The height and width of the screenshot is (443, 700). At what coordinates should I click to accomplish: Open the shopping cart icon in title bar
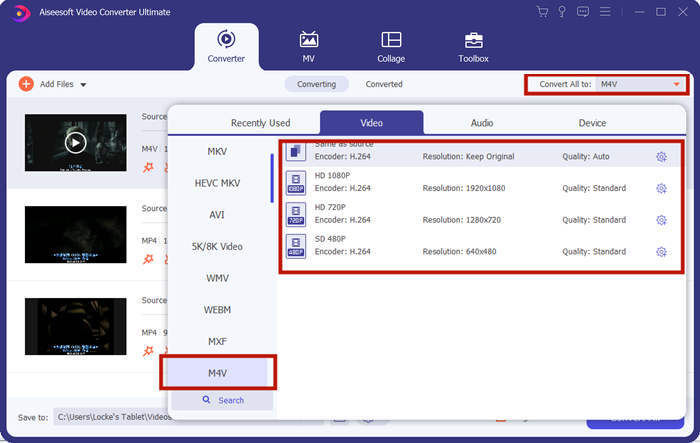(542, 12)
